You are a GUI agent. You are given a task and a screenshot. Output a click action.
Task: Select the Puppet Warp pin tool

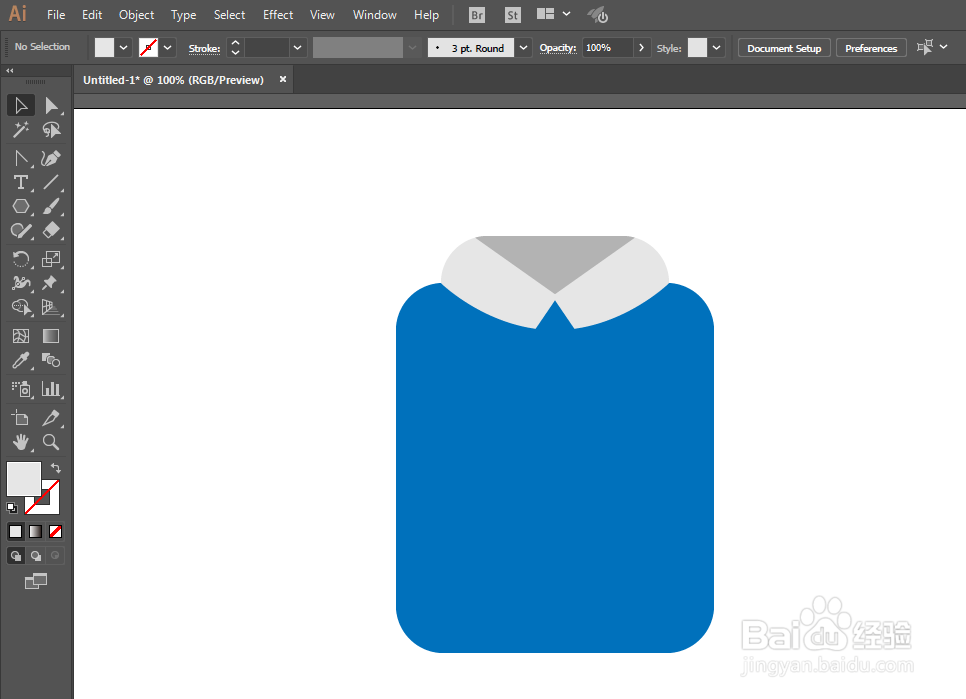click(x=51, y=283)
